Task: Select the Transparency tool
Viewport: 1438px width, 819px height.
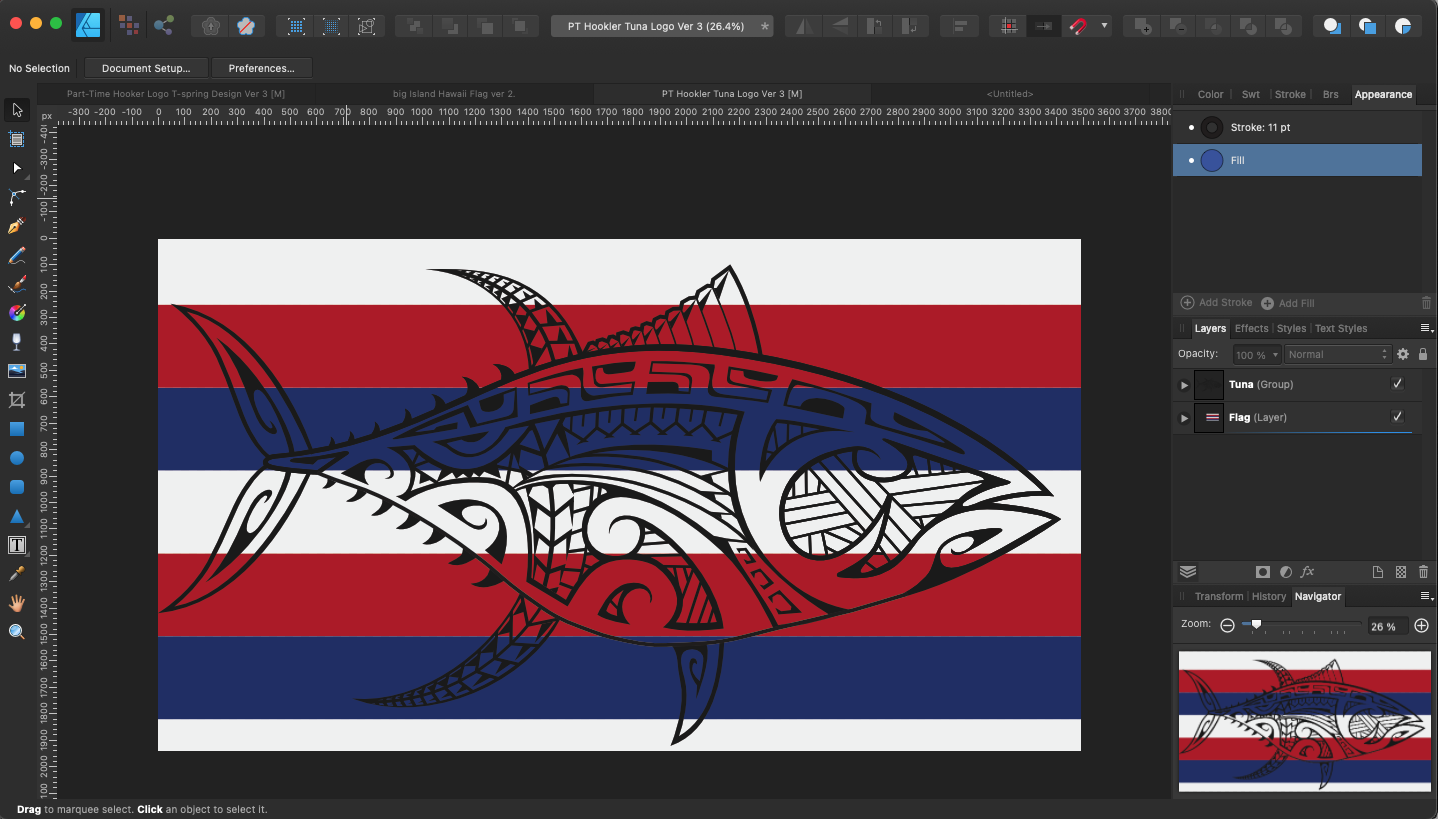Action: (x=17, y=342)
